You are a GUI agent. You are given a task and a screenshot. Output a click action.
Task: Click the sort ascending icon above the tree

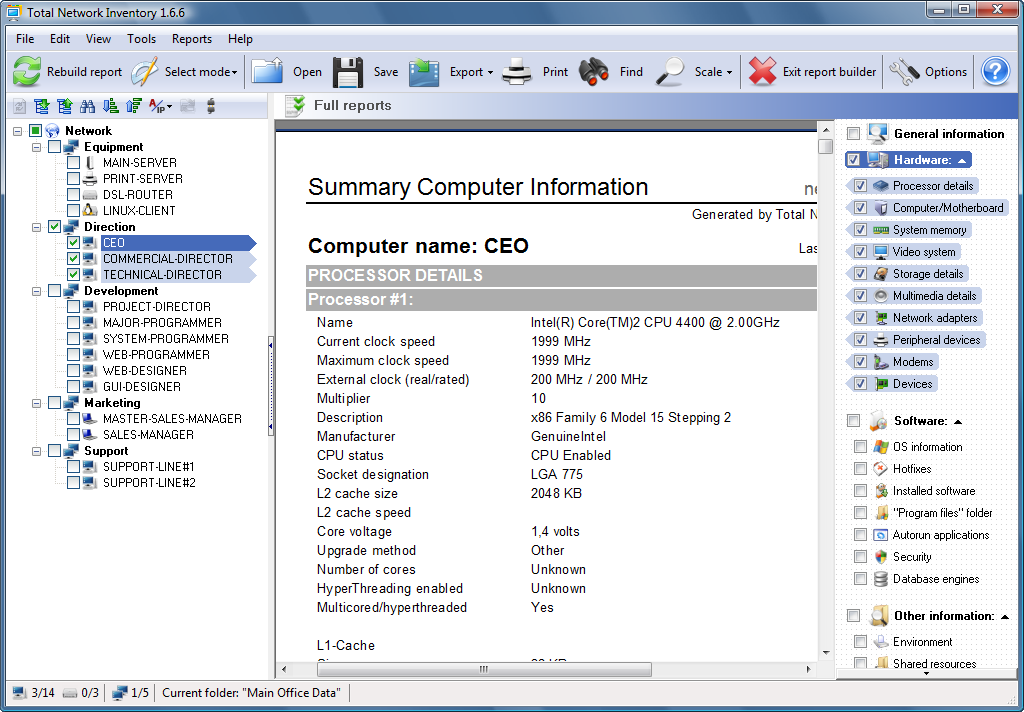click(x=134, y=106)
